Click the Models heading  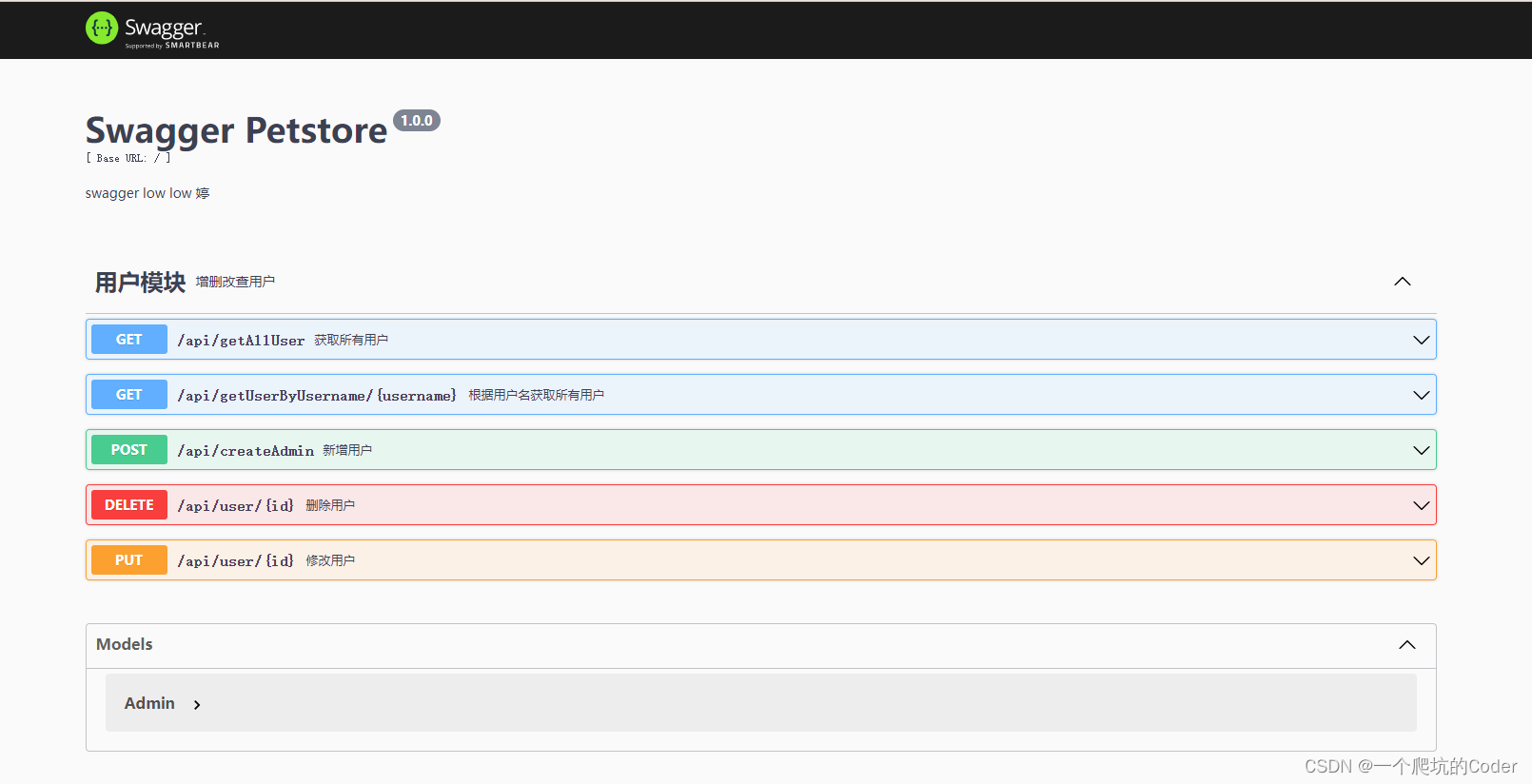(x=125, y=644)
